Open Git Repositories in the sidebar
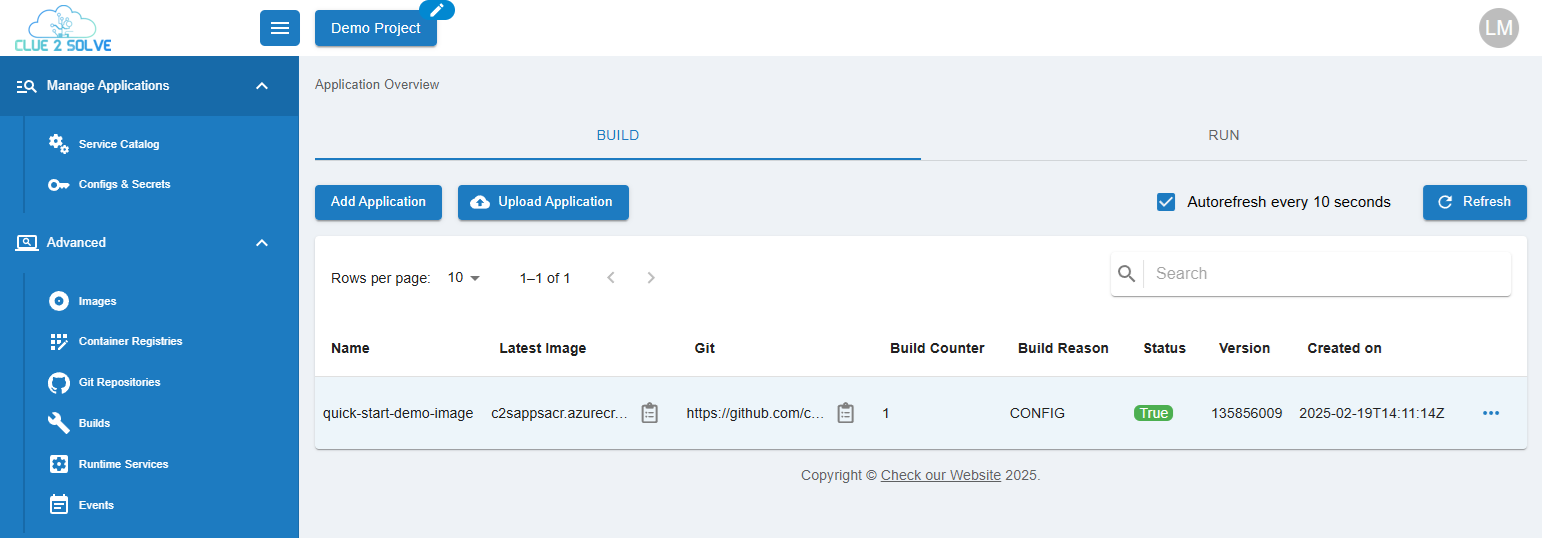The image size is (1542, 538). (x=119, y=382)
